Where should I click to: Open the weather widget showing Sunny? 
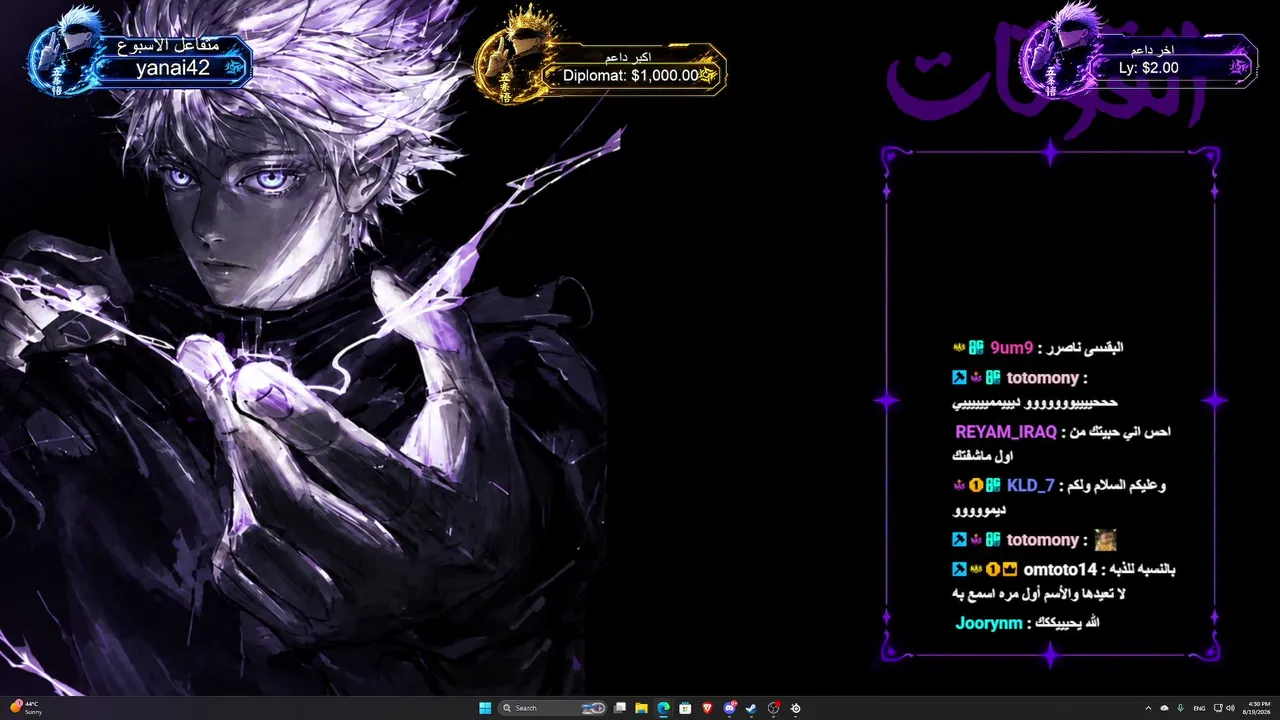tap(25, 708)
